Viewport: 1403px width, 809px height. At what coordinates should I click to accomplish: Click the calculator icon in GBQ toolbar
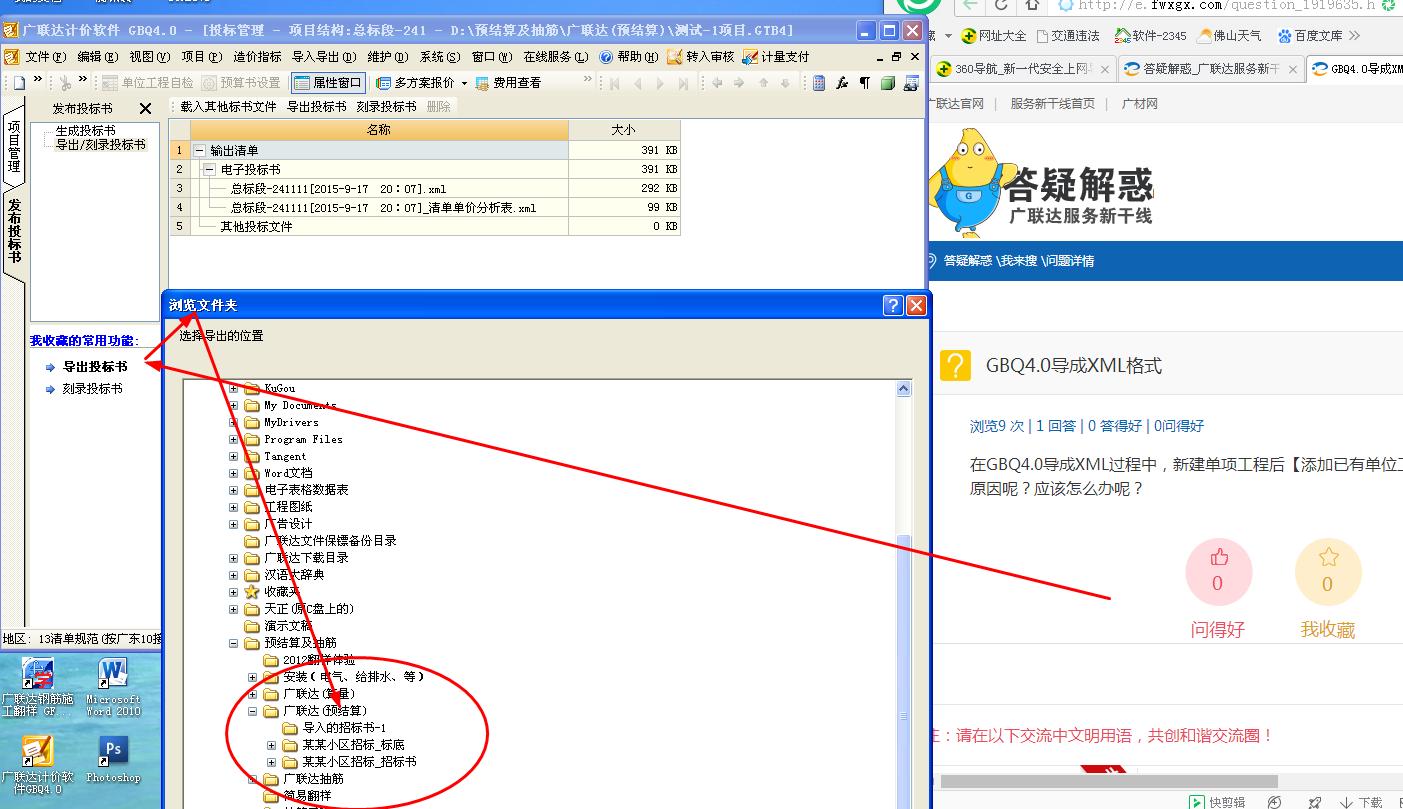click(819, 83)
